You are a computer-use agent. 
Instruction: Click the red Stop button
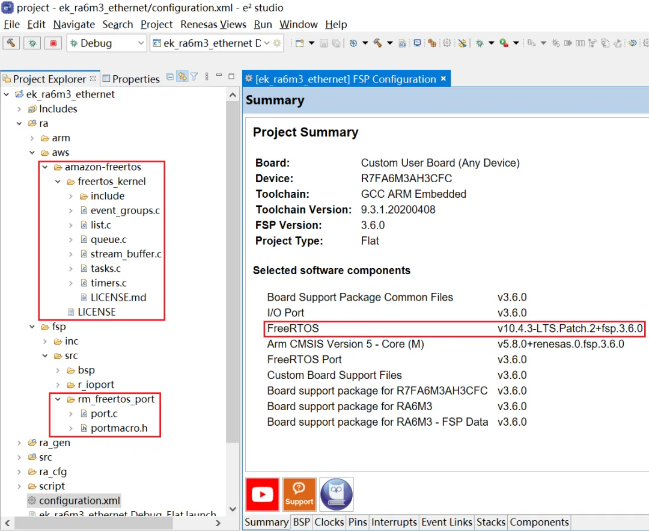click(53, 43)
